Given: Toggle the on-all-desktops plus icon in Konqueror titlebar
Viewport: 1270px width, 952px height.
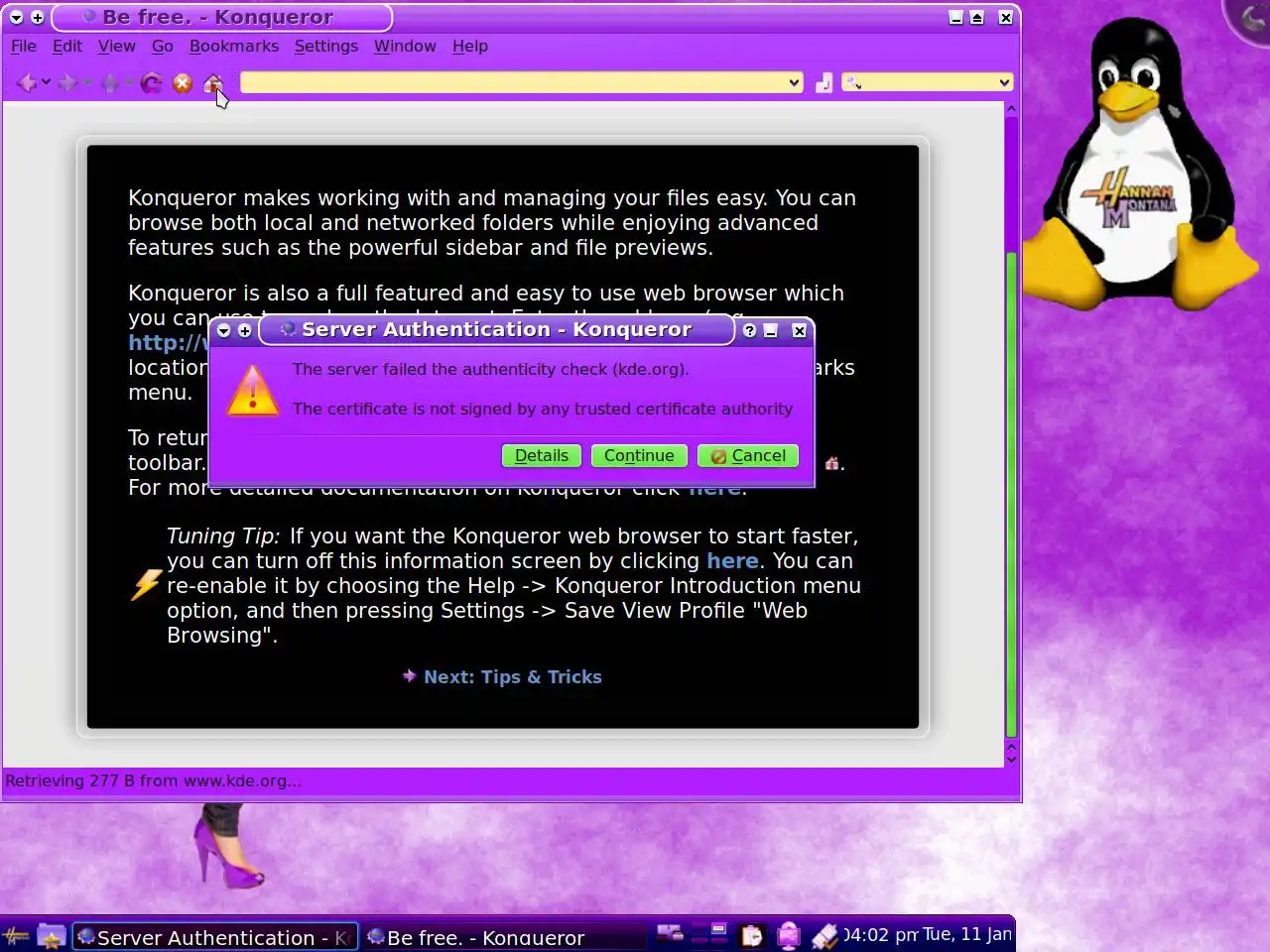Looking at the screenshot, I should click(x=38, y=17).
